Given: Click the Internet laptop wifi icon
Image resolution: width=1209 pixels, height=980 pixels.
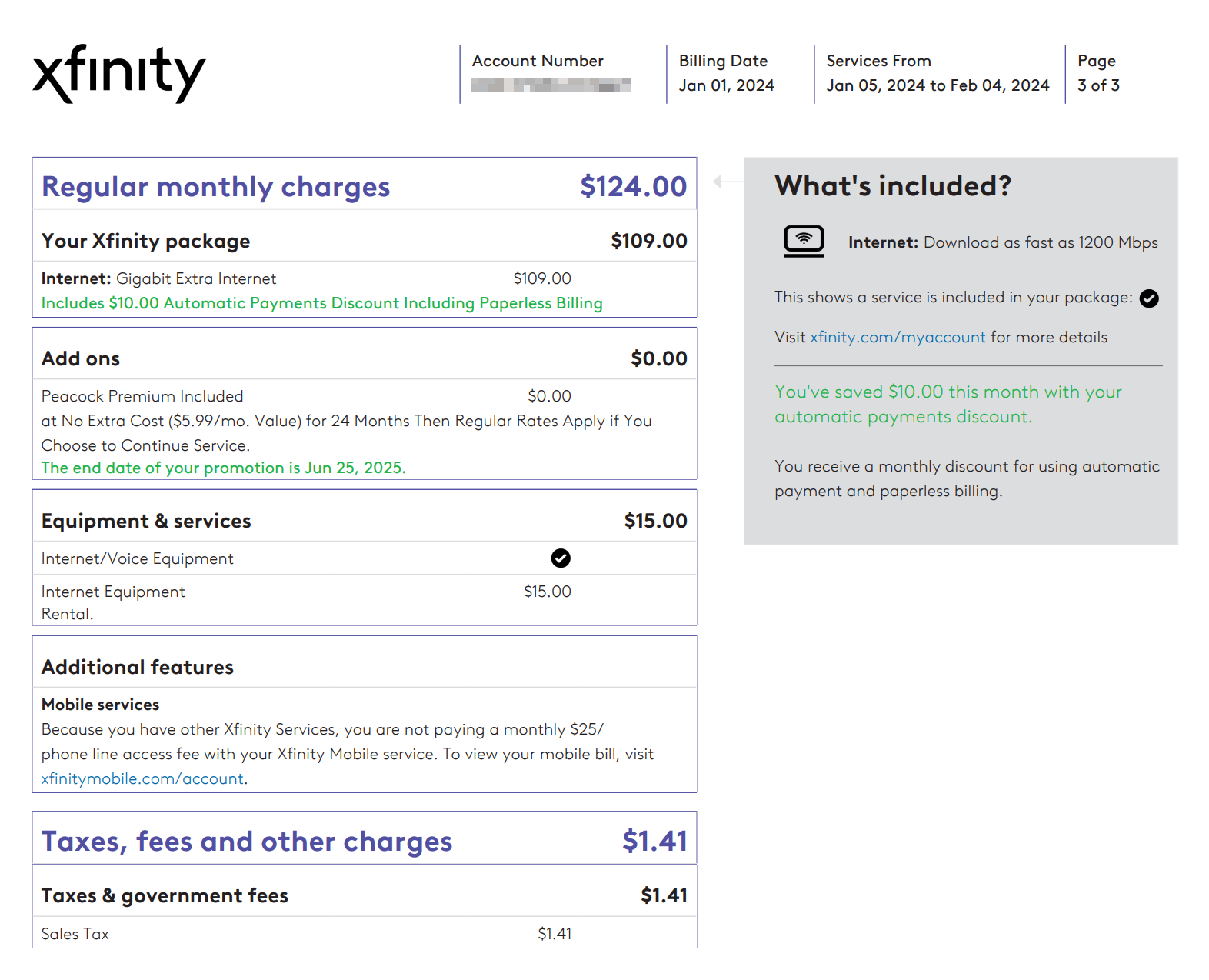Looking at the screenshot, I should click(804, 242).
